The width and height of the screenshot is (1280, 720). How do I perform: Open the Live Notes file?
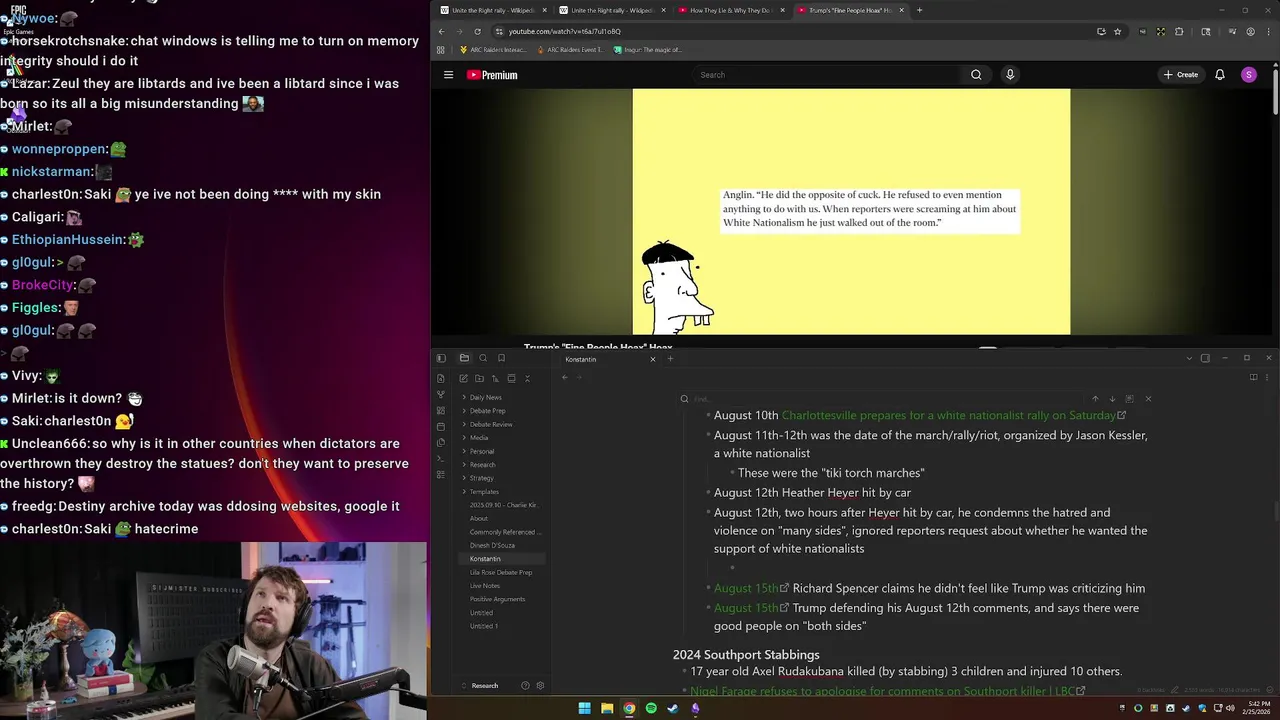click(x=485, y=586)
